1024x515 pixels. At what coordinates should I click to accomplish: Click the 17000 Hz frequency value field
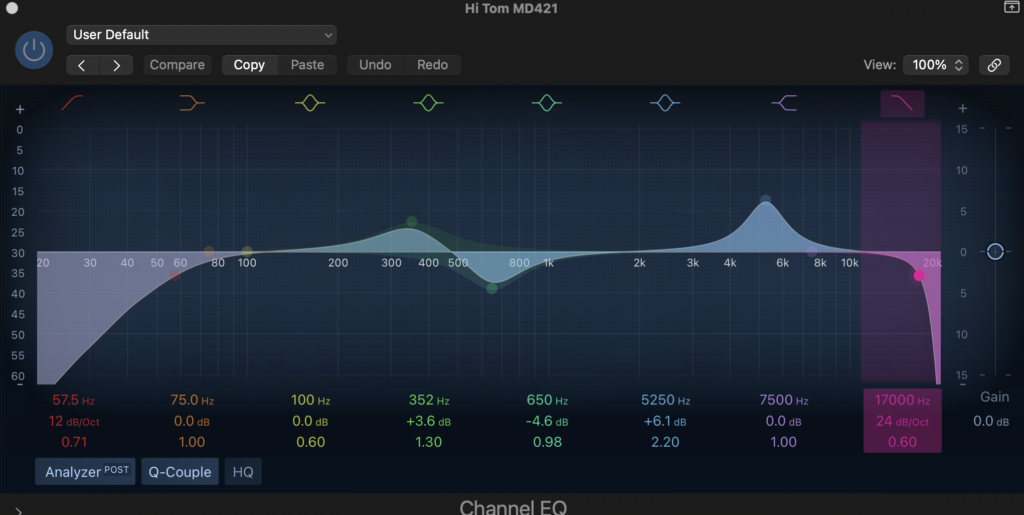tap(901, 400)
